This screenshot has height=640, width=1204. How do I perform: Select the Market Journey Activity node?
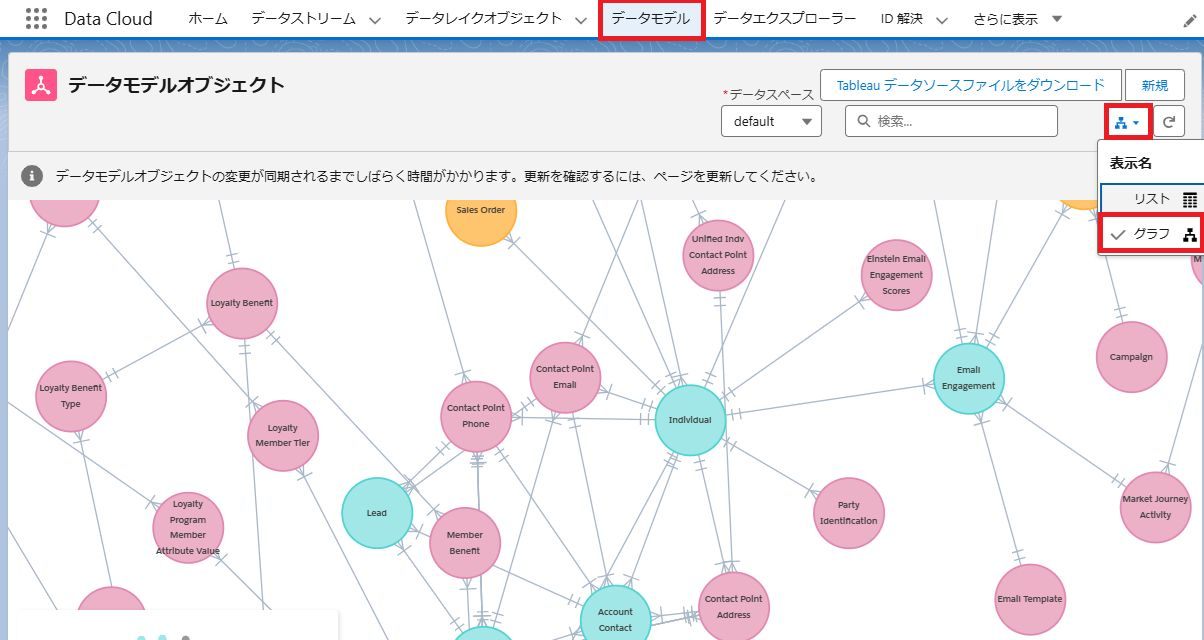pos(1155,507)
